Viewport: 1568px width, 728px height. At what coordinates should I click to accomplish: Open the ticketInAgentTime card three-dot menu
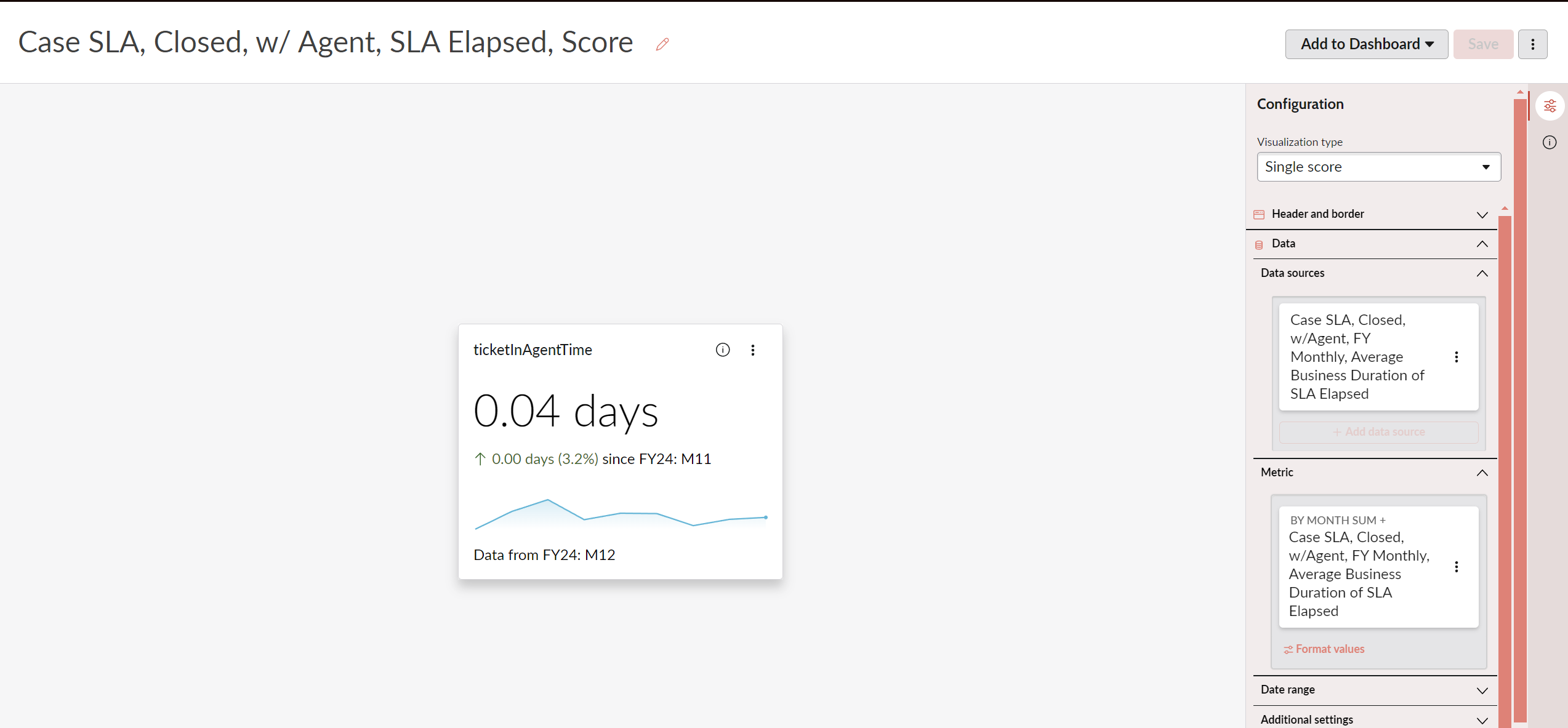point(752,350)
